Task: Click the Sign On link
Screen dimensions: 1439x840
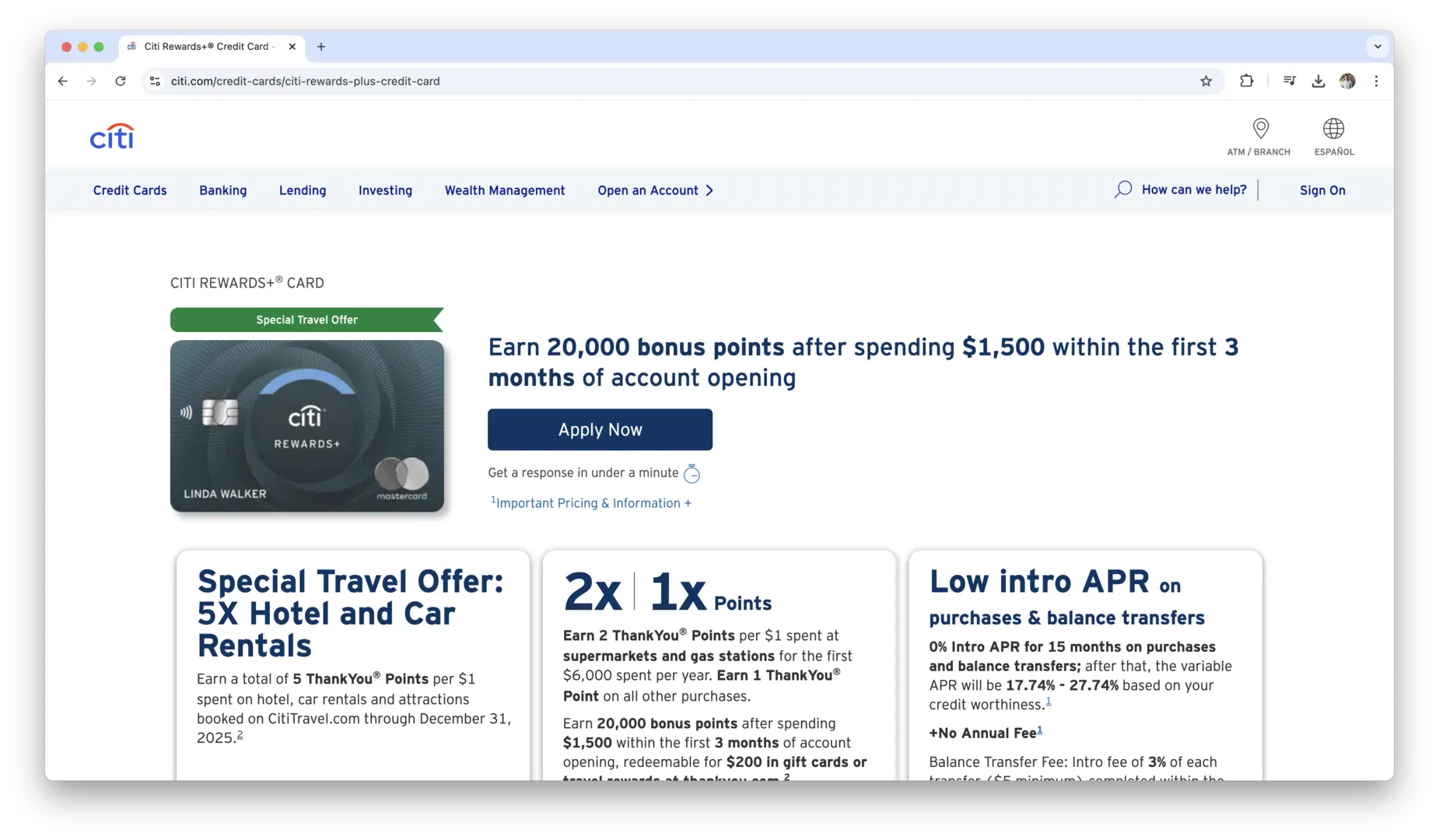Action: [1322, 191]
